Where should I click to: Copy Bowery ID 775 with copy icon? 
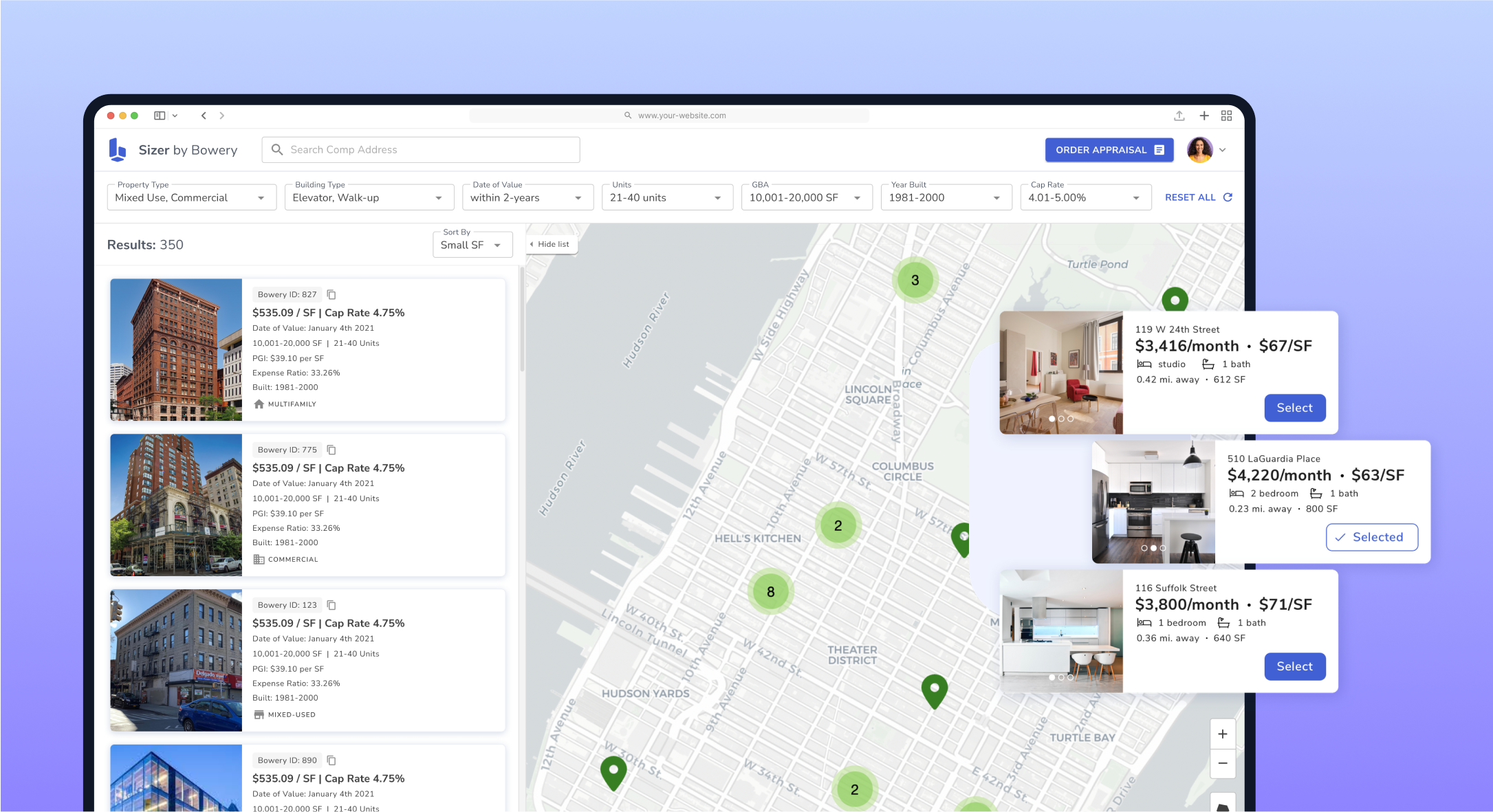click(331, 450)
